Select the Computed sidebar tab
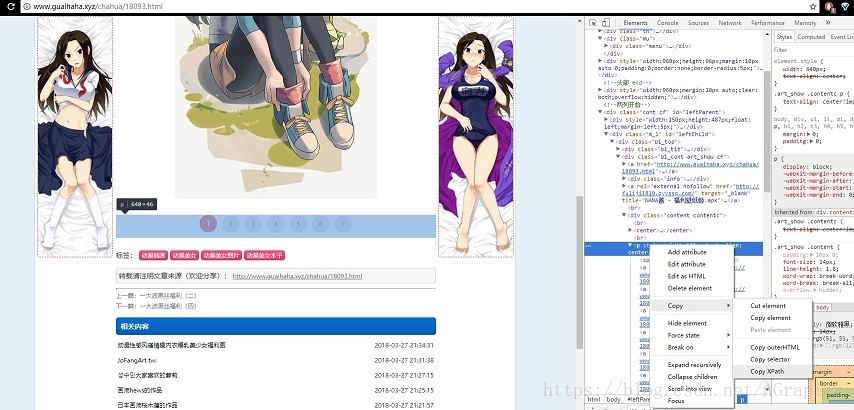This screenshot has width=854, height=410. click(811, 37)
